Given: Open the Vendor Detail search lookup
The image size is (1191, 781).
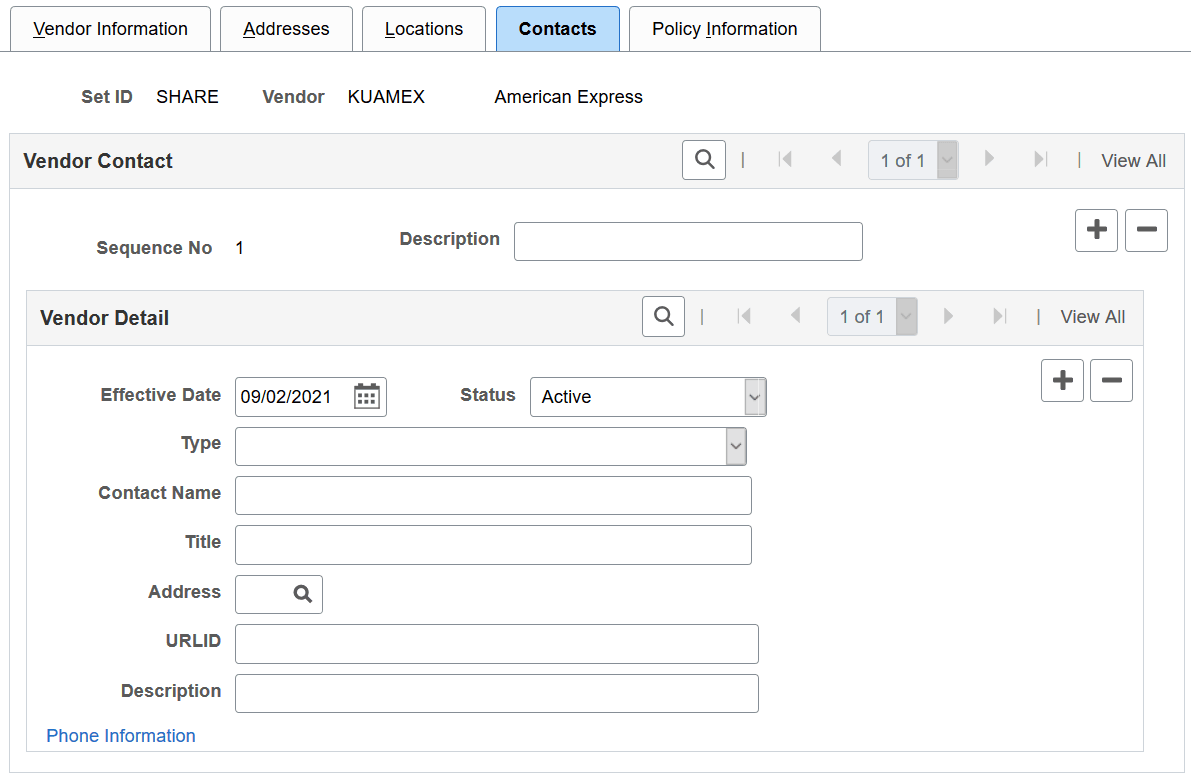Looking at the screenshot, I should [663, 316].
